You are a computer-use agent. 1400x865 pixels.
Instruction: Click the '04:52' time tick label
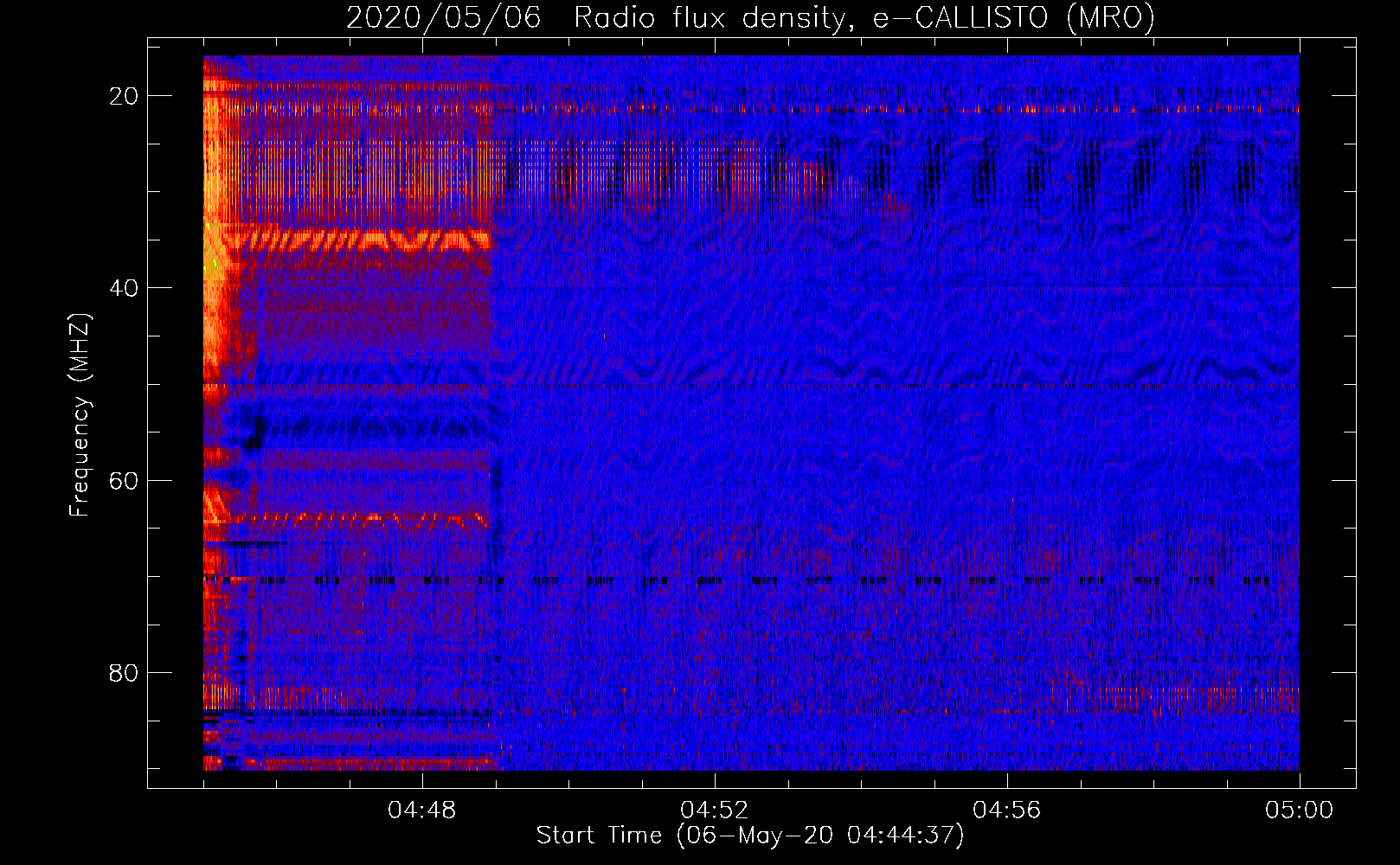click(715, 811)
